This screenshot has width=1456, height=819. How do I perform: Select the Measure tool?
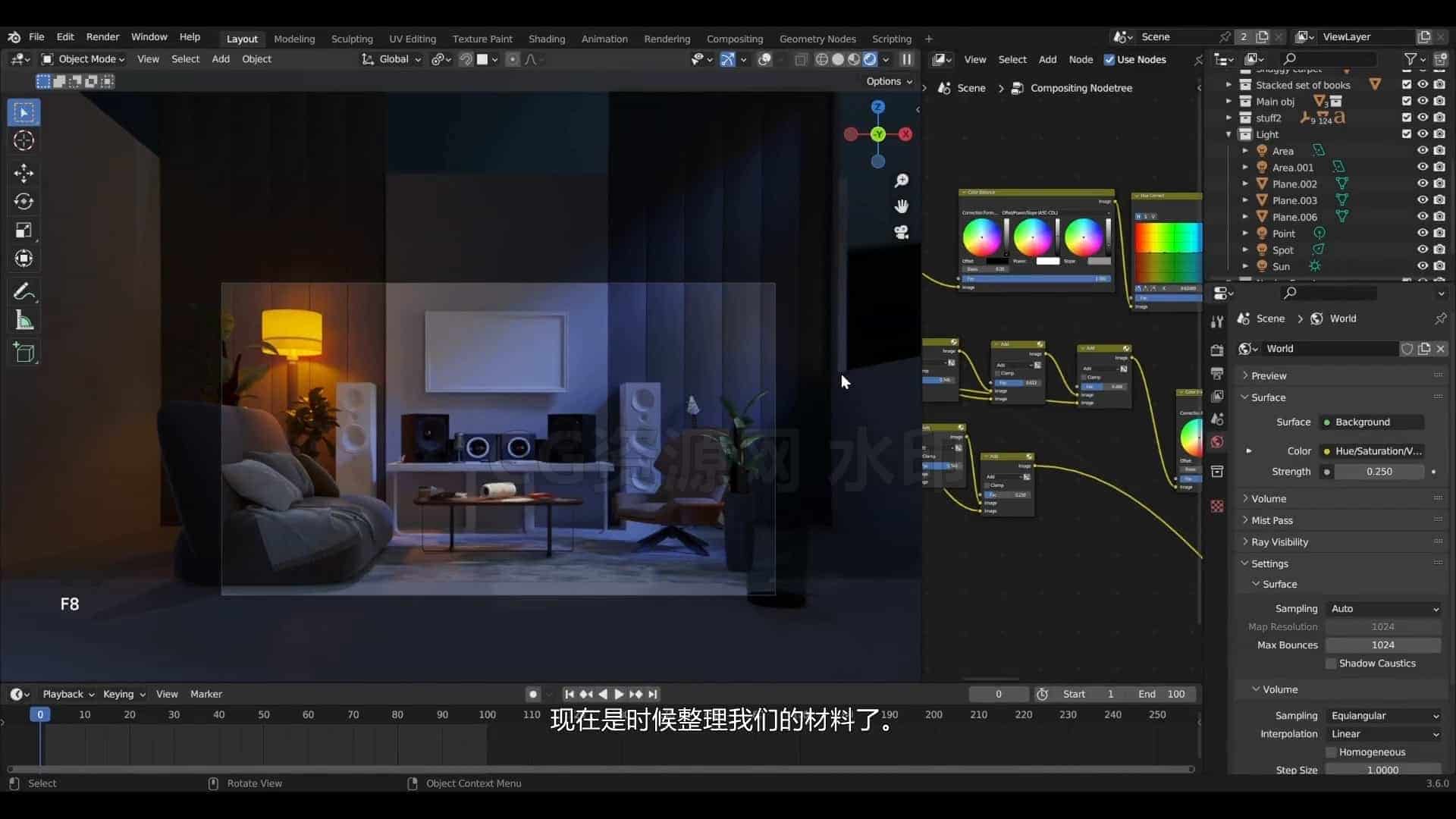coord(24,321)
